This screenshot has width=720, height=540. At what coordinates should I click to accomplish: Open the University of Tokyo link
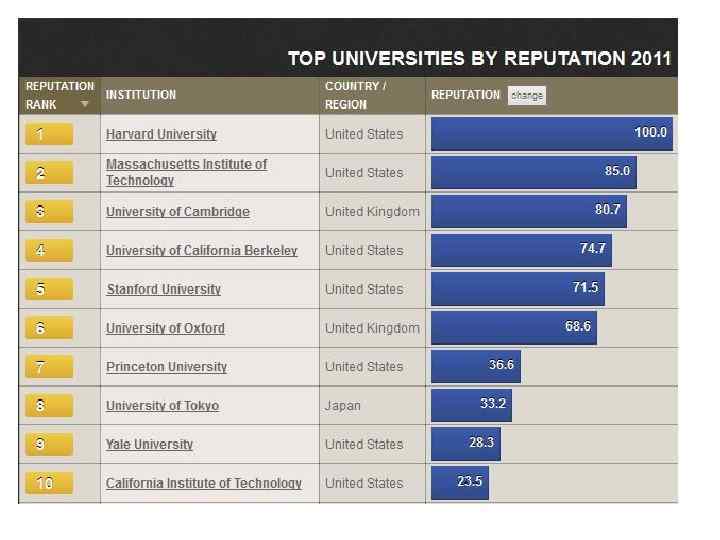point(162,406)
